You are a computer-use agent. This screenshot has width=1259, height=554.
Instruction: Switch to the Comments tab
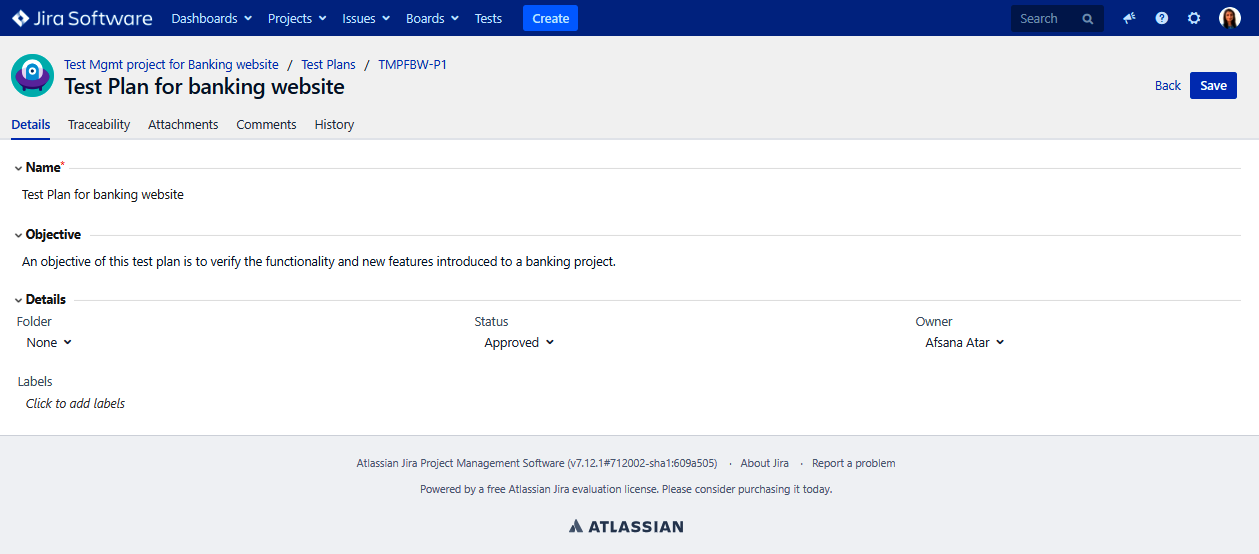tap(266, 124)
